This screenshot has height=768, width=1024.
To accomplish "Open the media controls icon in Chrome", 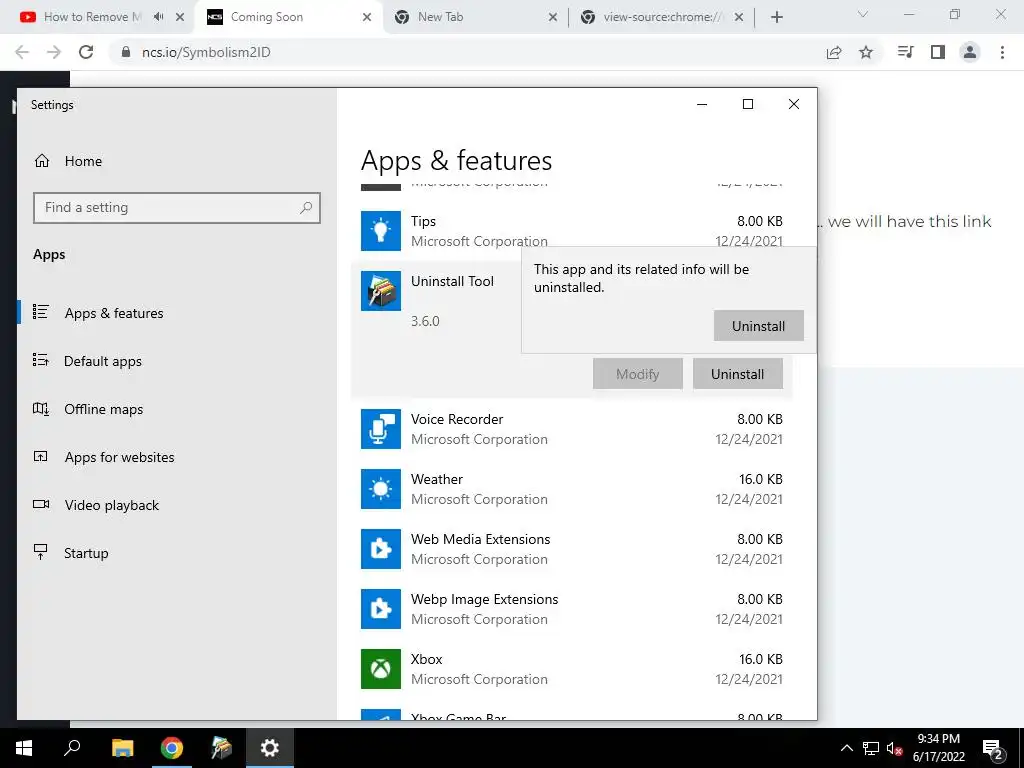I will point(905,52).
